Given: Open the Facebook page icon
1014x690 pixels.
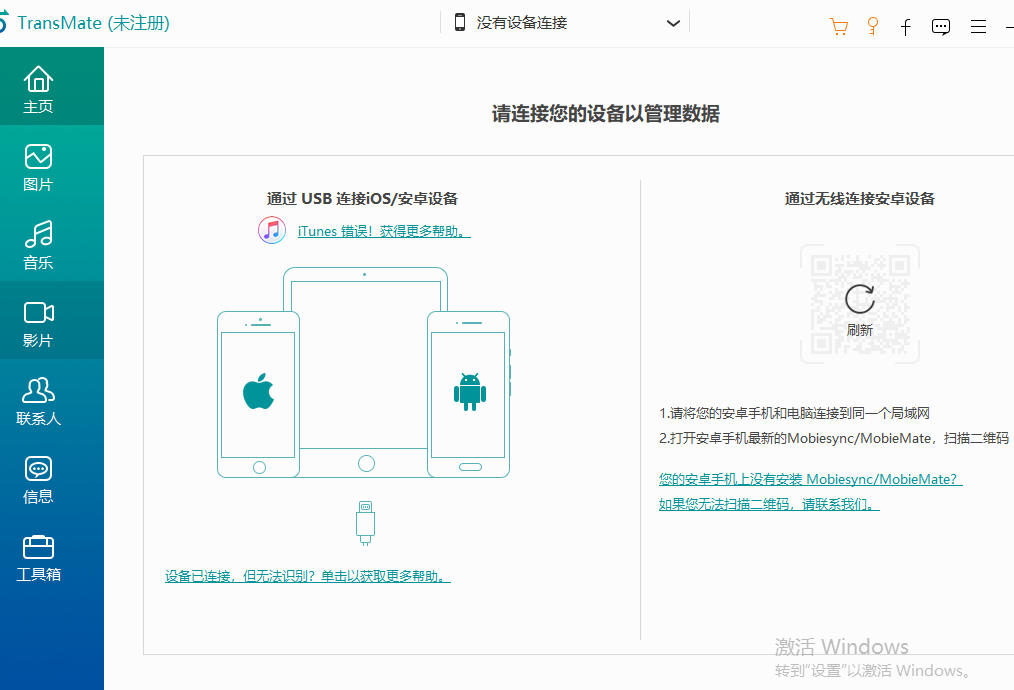Looking at the screenshot, I should pyautogui.click(x=906, y=27).
